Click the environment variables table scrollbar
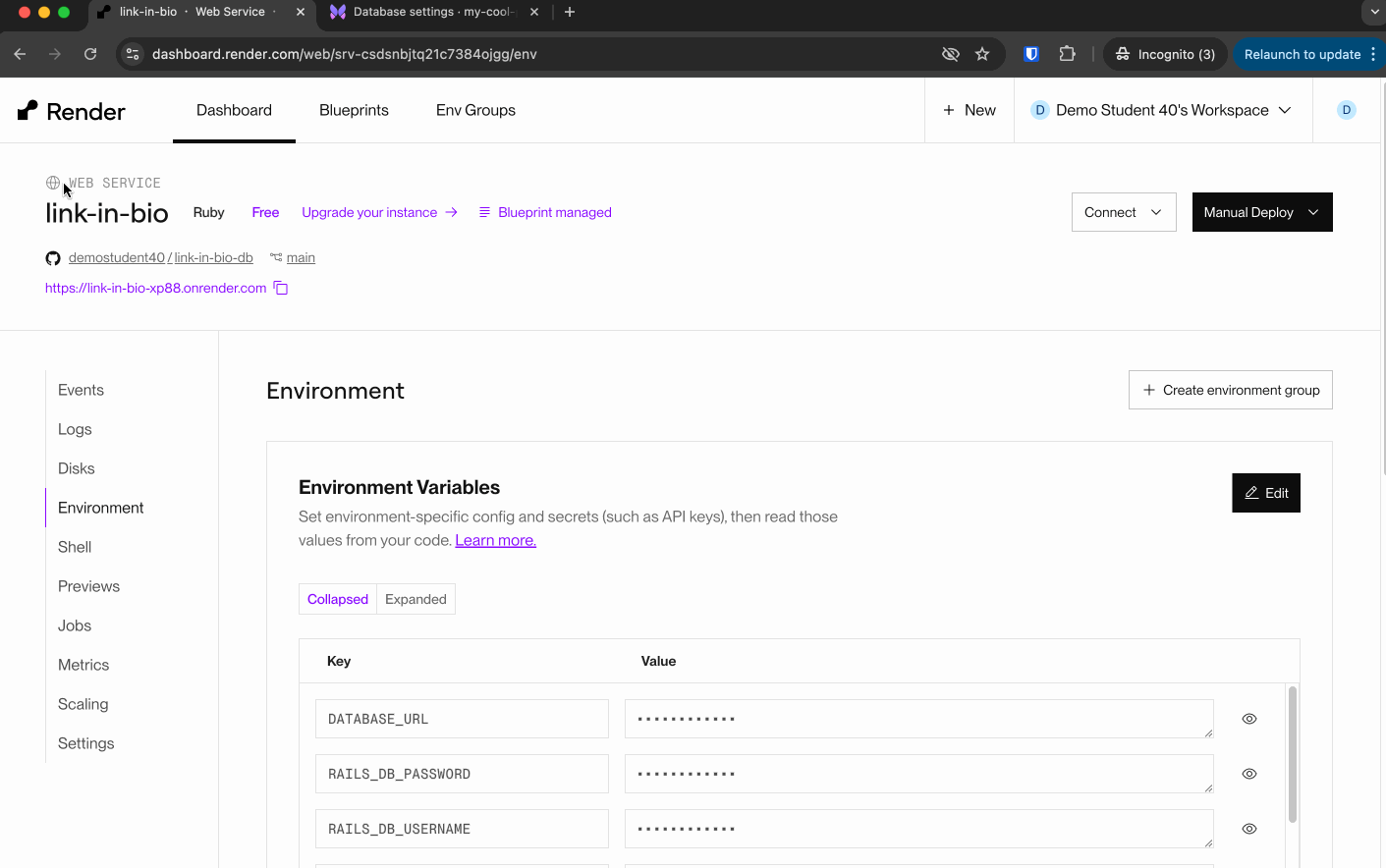 [1293, 754]
